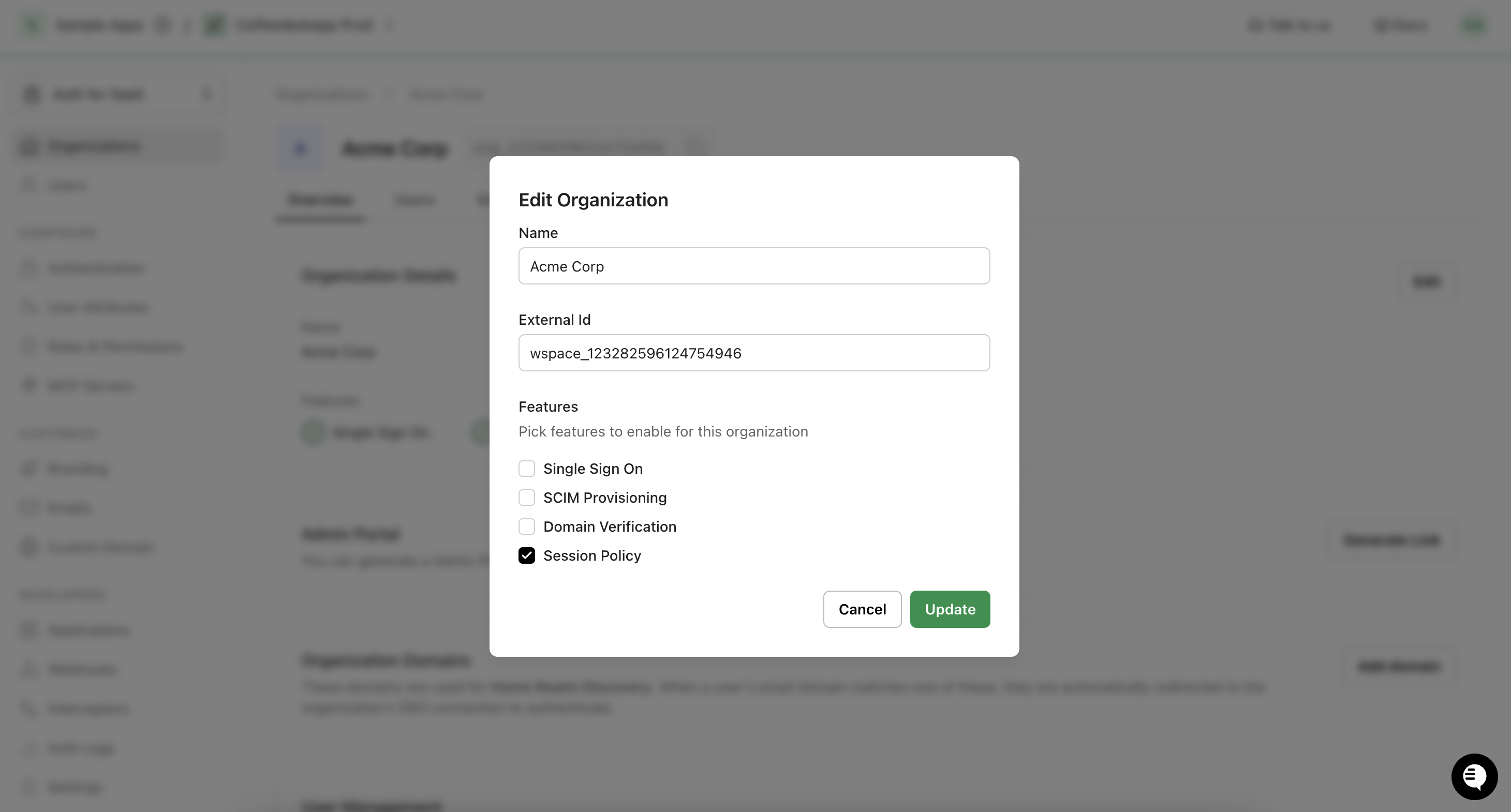Open the chat support widget icon

pyautogui.click(x=1474, y=776)
